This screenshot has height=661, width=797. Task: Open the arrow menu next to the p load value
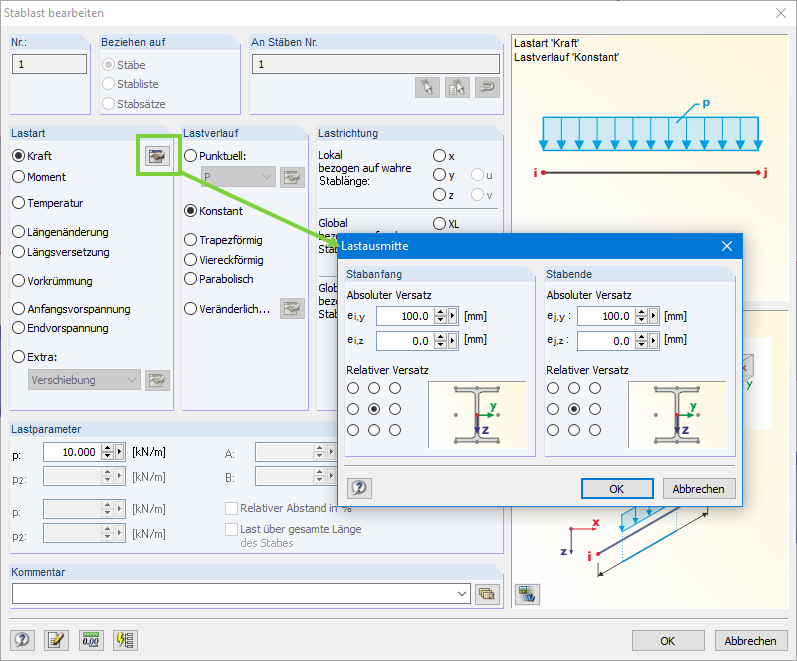point(120,452)
